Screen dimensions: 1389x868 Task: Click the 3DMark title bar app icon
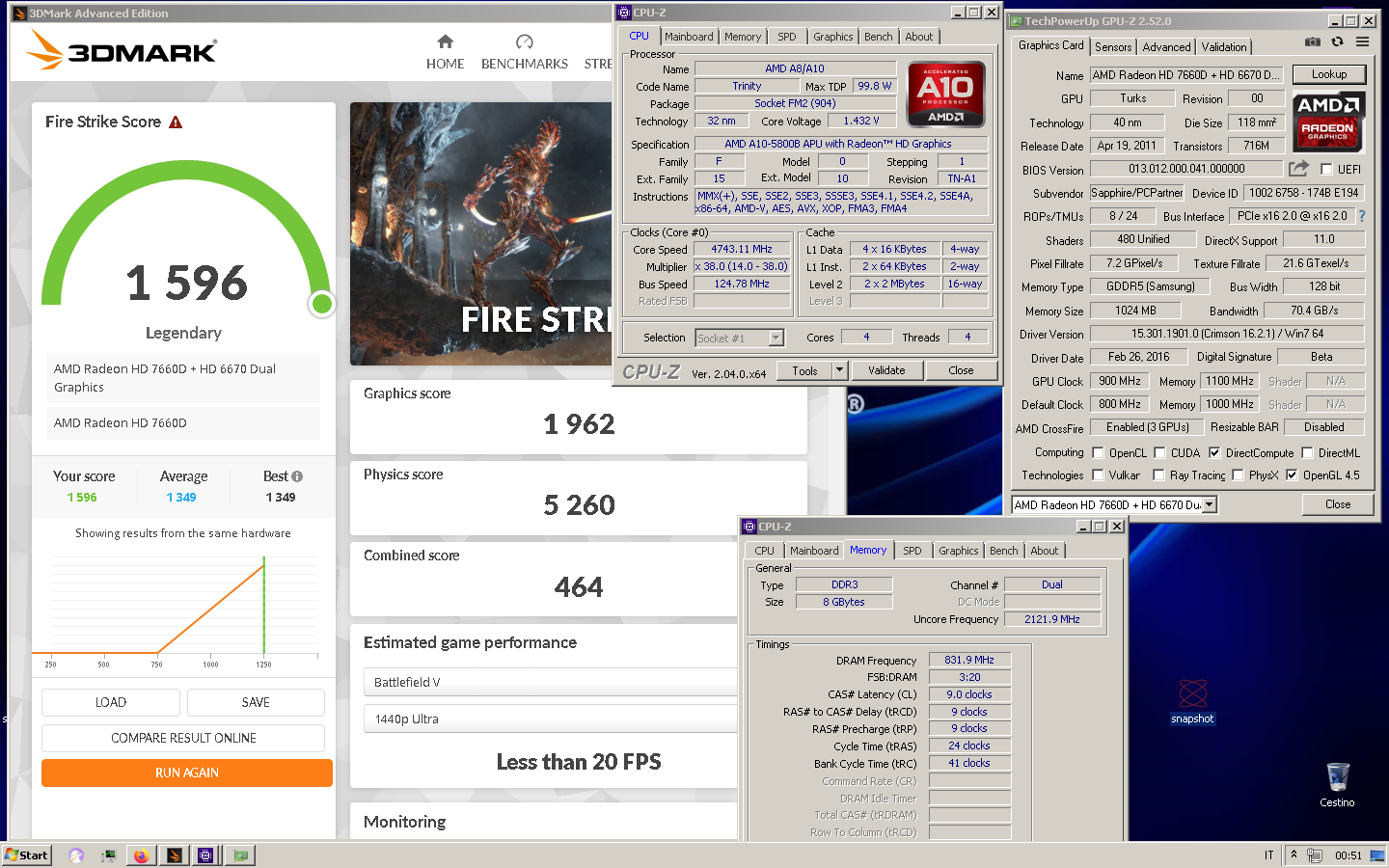(x=19, y=13)
